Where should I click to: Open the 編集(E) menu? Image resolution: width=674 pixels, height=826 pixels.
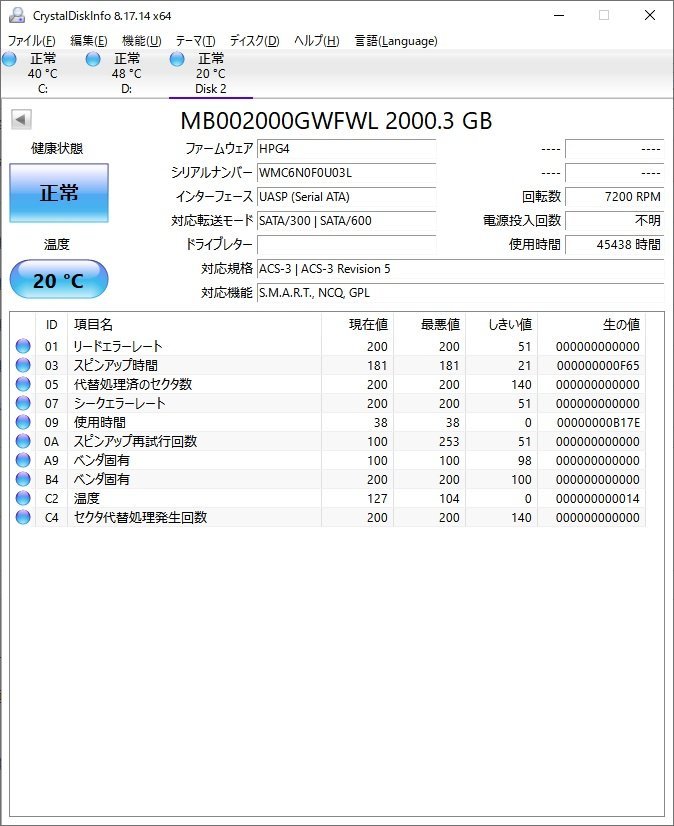pos(89,41)
